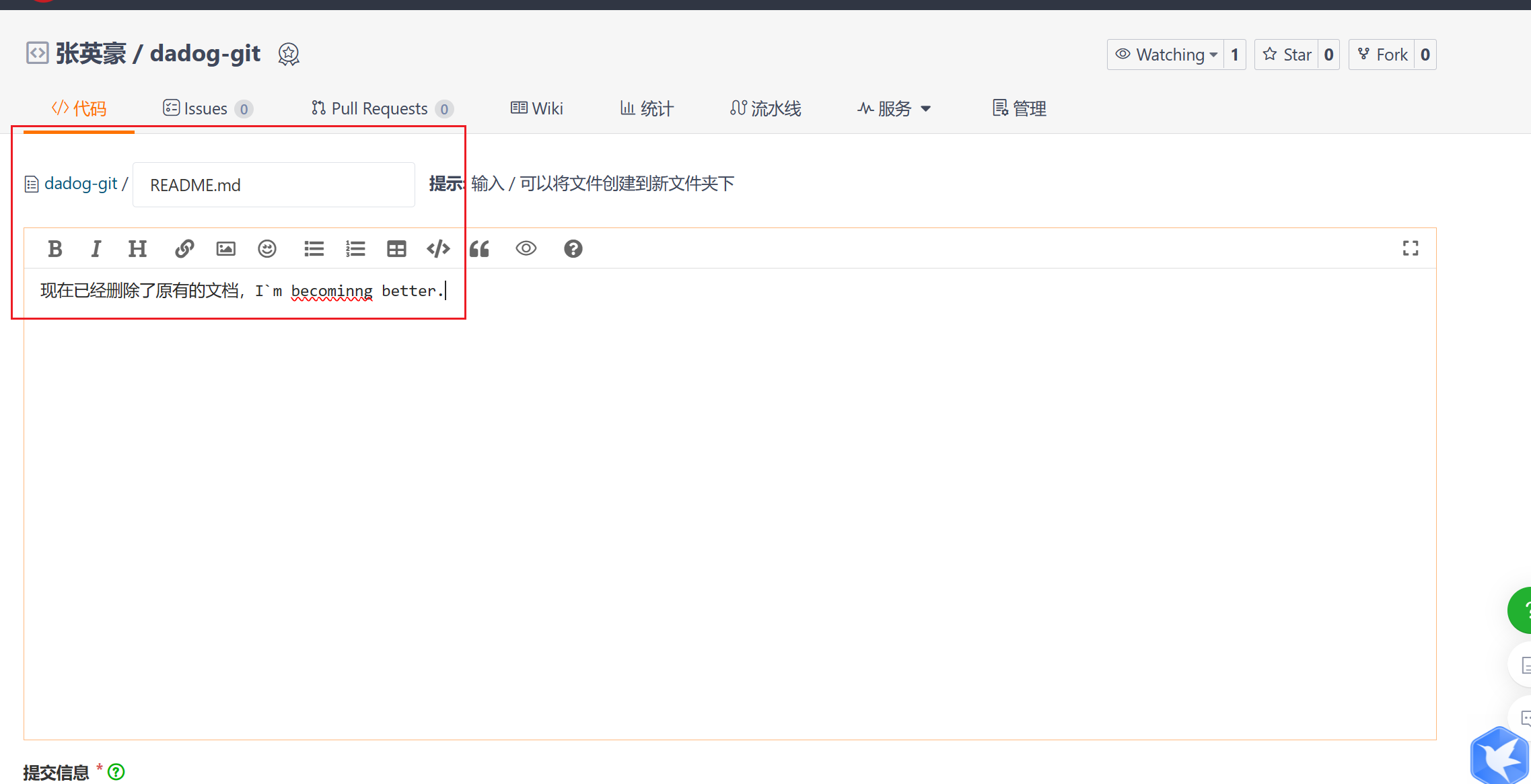Insert a hyperlink via link icon
Viewport: 1531px width, 784px height.
pos(184,249)
